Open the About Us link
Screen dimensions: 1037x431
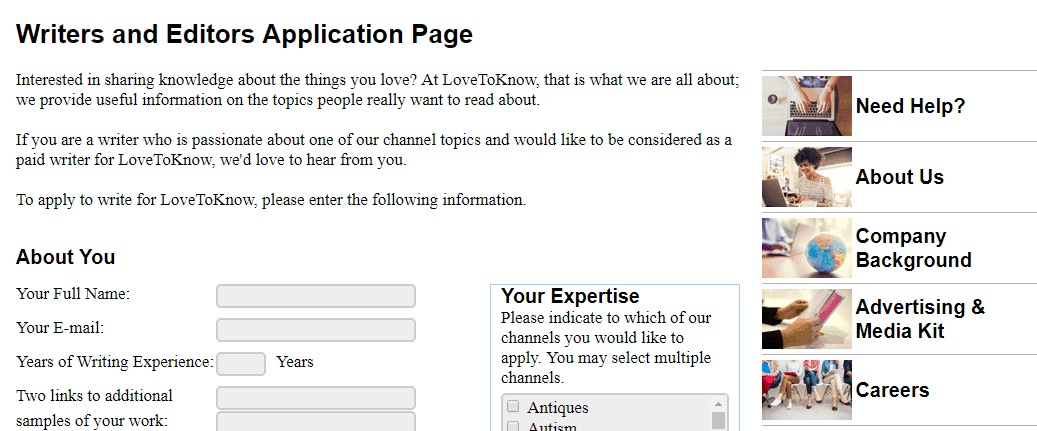(899, 176)
